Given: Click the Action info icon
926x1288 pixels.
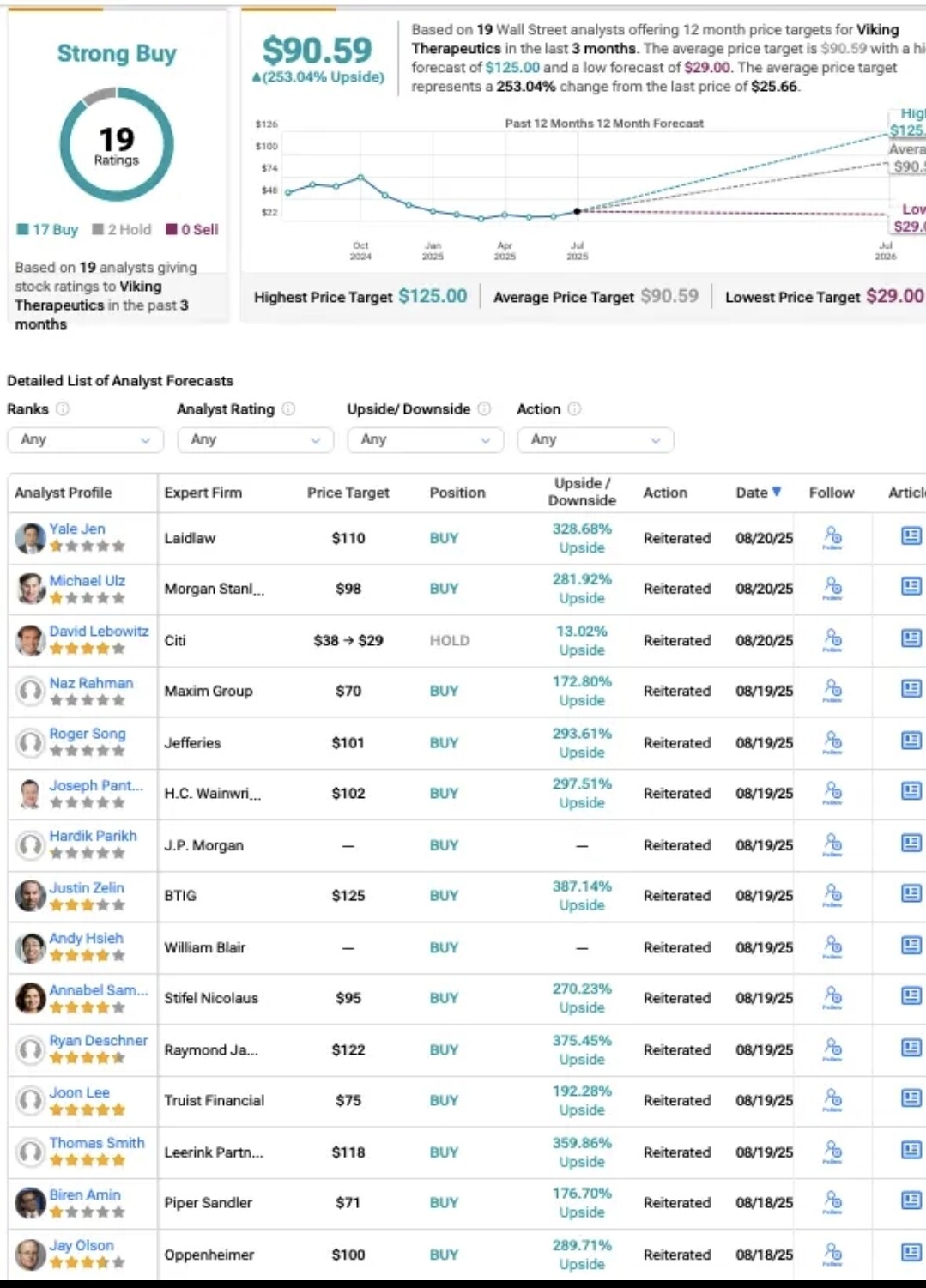Looking at the screenshot, I should [574, 409].
